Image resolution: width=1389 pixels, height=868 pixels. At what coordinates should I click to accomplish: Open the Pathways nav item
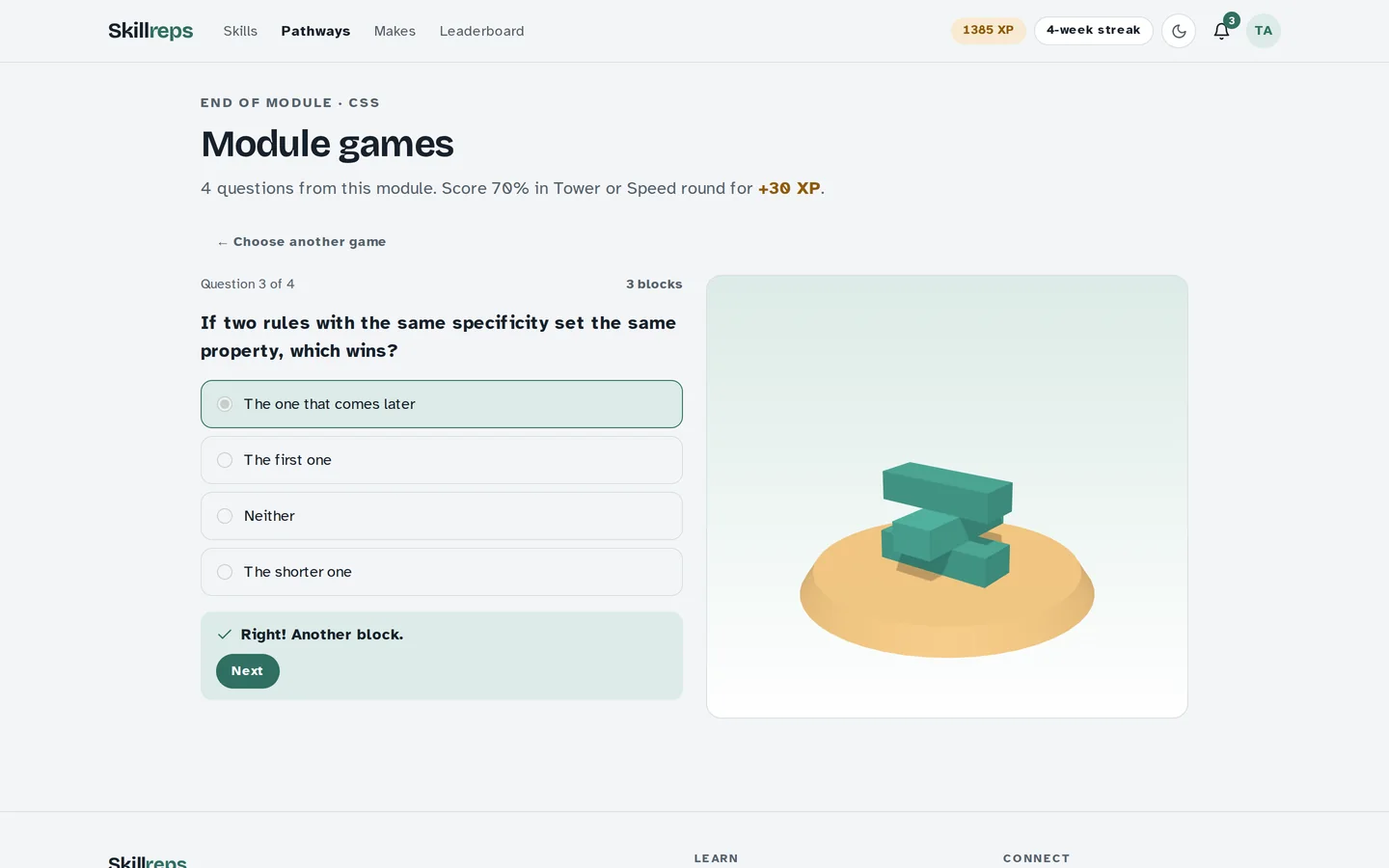315,31
